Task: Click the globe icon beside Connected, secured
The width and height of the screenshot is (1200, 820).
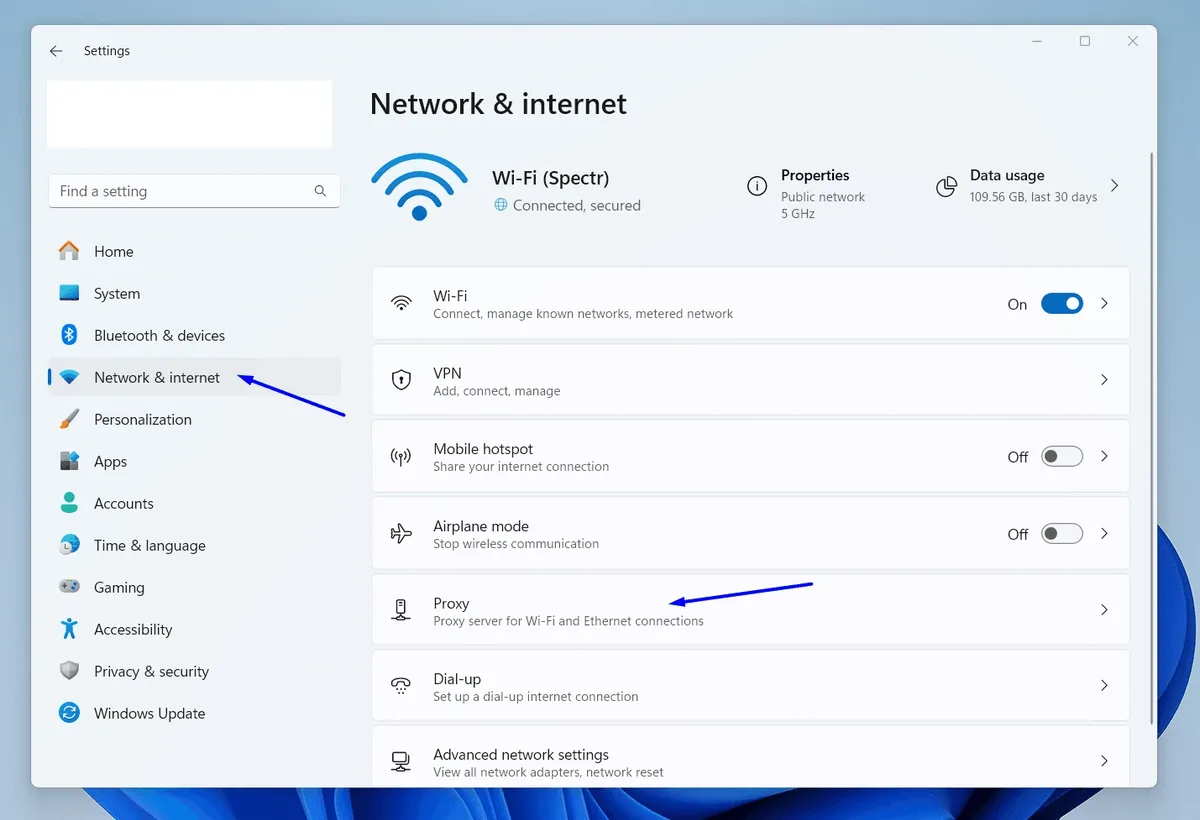Action: point(501,205)
